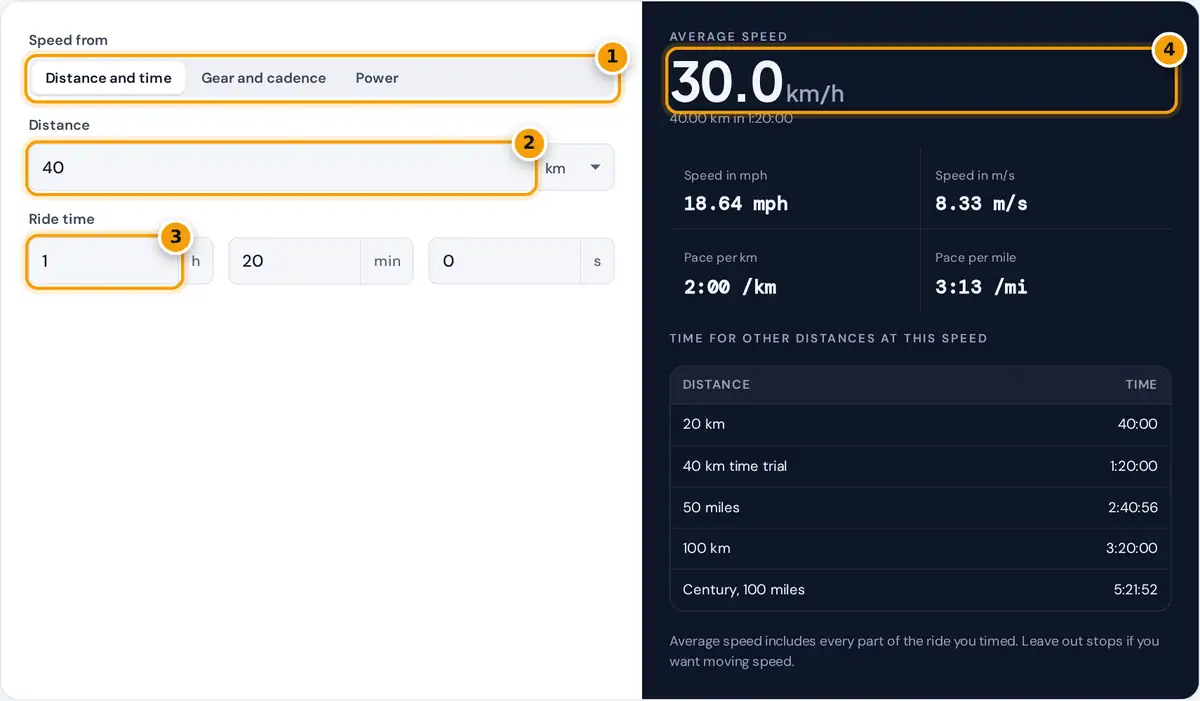Click the 100 km table row

click(x=920, y=548)
